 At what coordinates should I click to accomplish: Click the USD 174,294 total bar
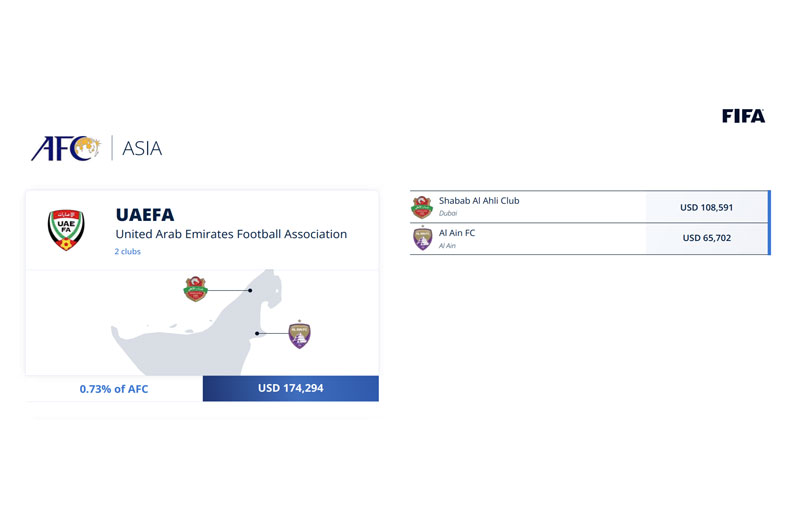[x=290, y=388]
